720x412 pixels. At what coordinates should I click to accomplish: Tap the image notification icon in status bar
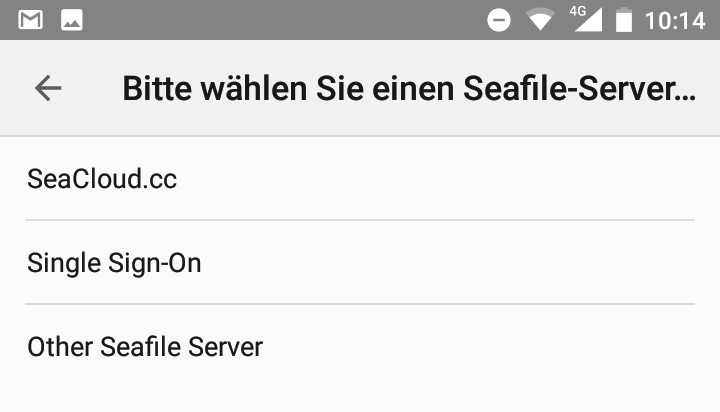tap(72, 20)
